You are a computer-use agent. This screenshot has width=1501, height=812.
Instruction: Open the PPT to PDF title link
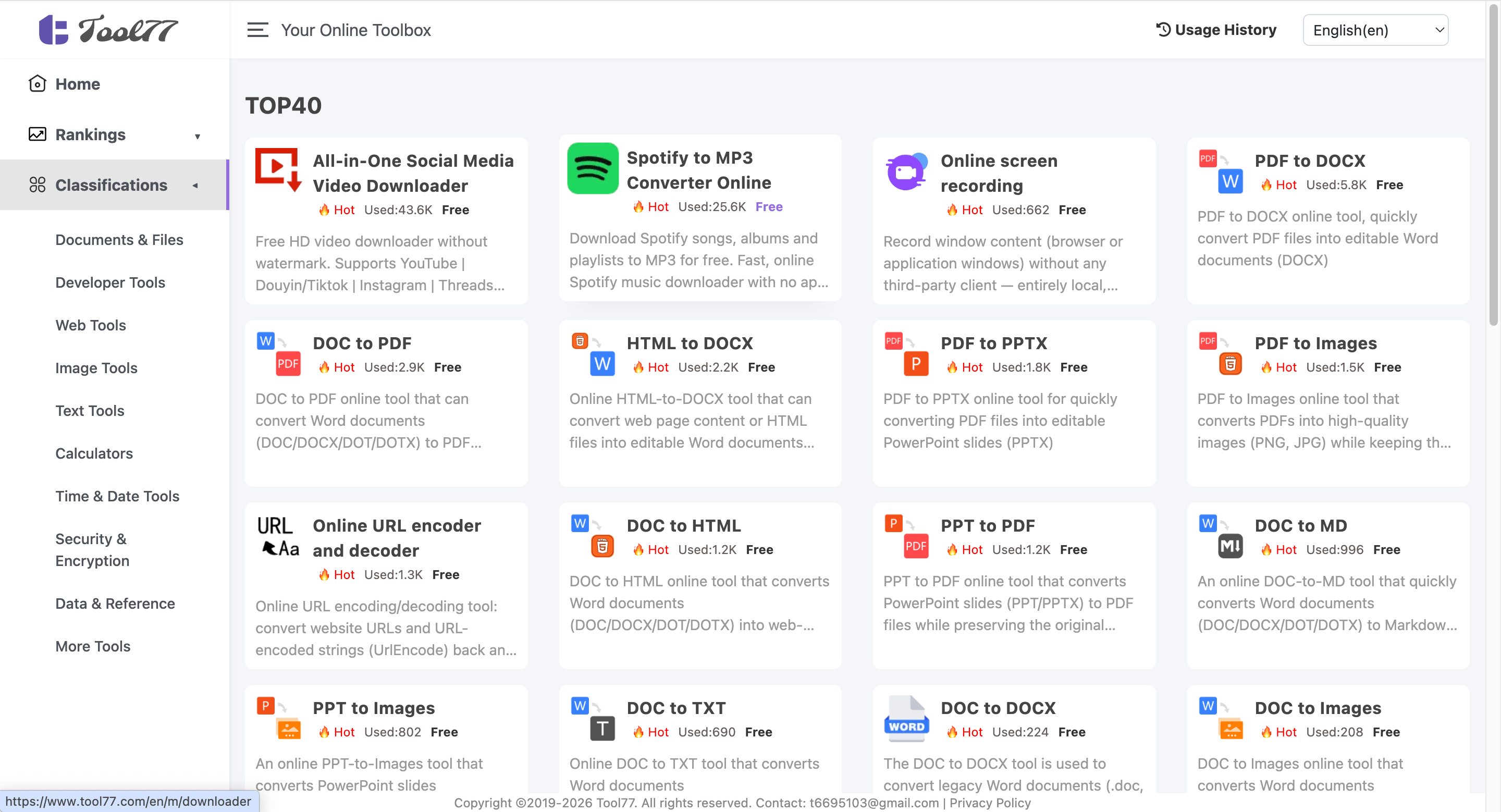pos(988,525)
